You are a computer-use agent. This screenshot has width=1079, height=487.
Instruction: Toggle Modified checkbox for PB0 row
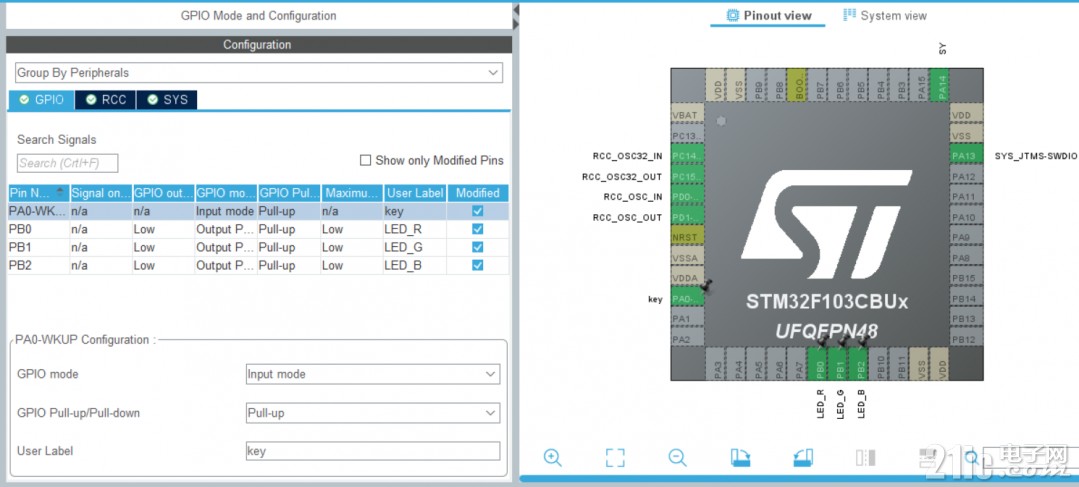click(478, 229)
